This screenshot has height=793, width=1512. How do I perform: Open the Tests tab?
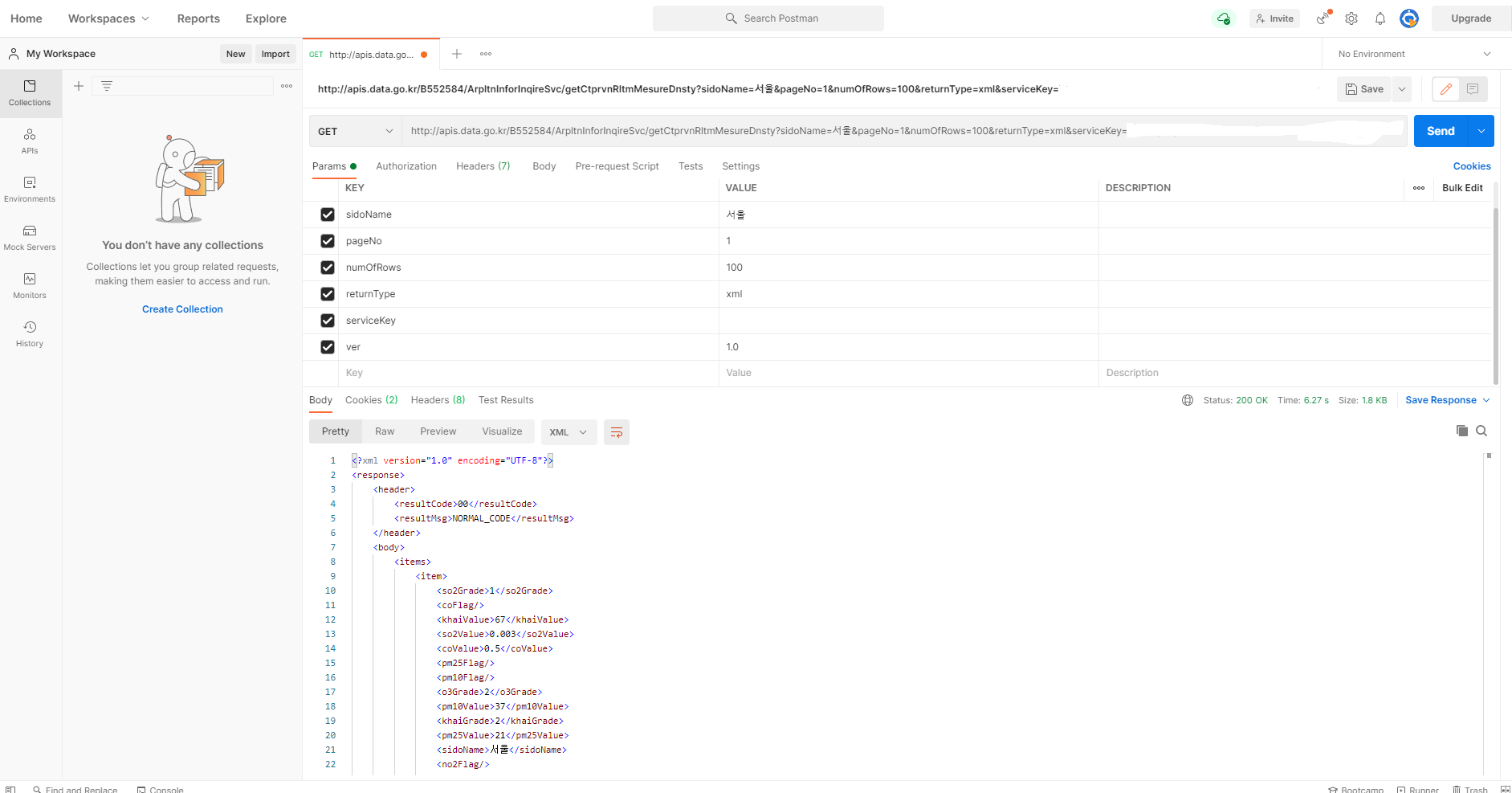point(691,166)
